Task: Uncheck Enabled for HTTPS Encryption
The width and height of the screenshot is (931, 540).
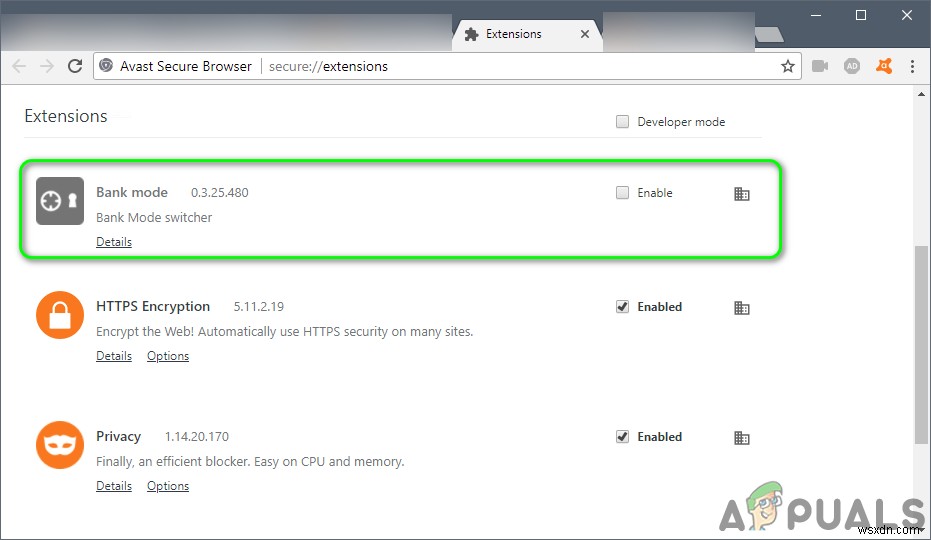Action: pyautogui.click(x=622, y=307)
